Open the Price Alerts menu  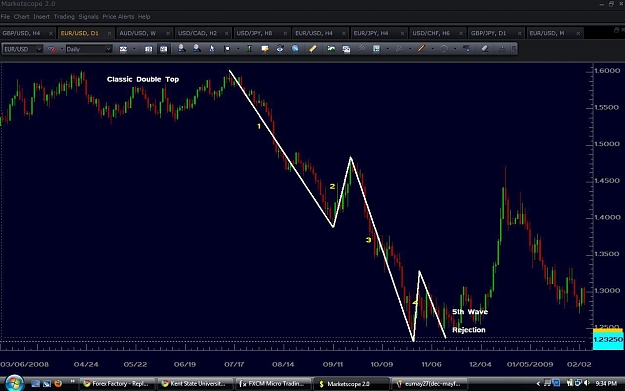pos(118,17)
